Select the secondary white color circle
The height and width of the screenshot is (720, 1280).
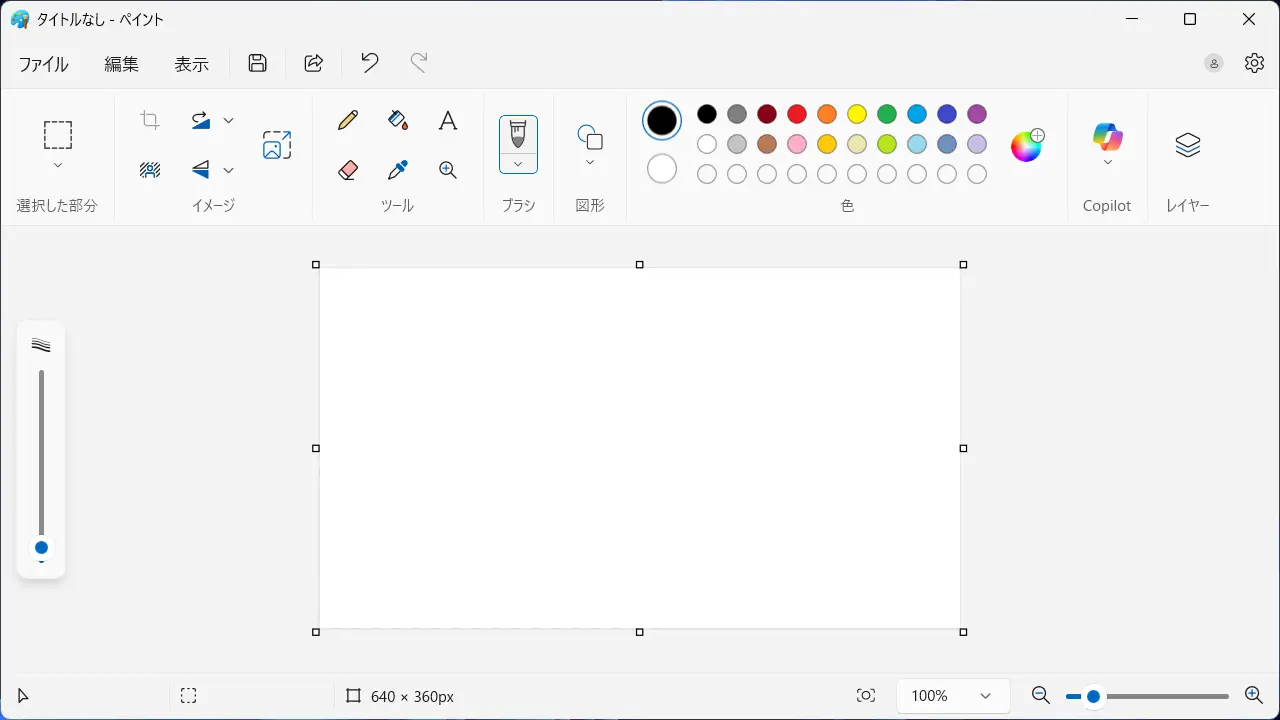point(662,169)
